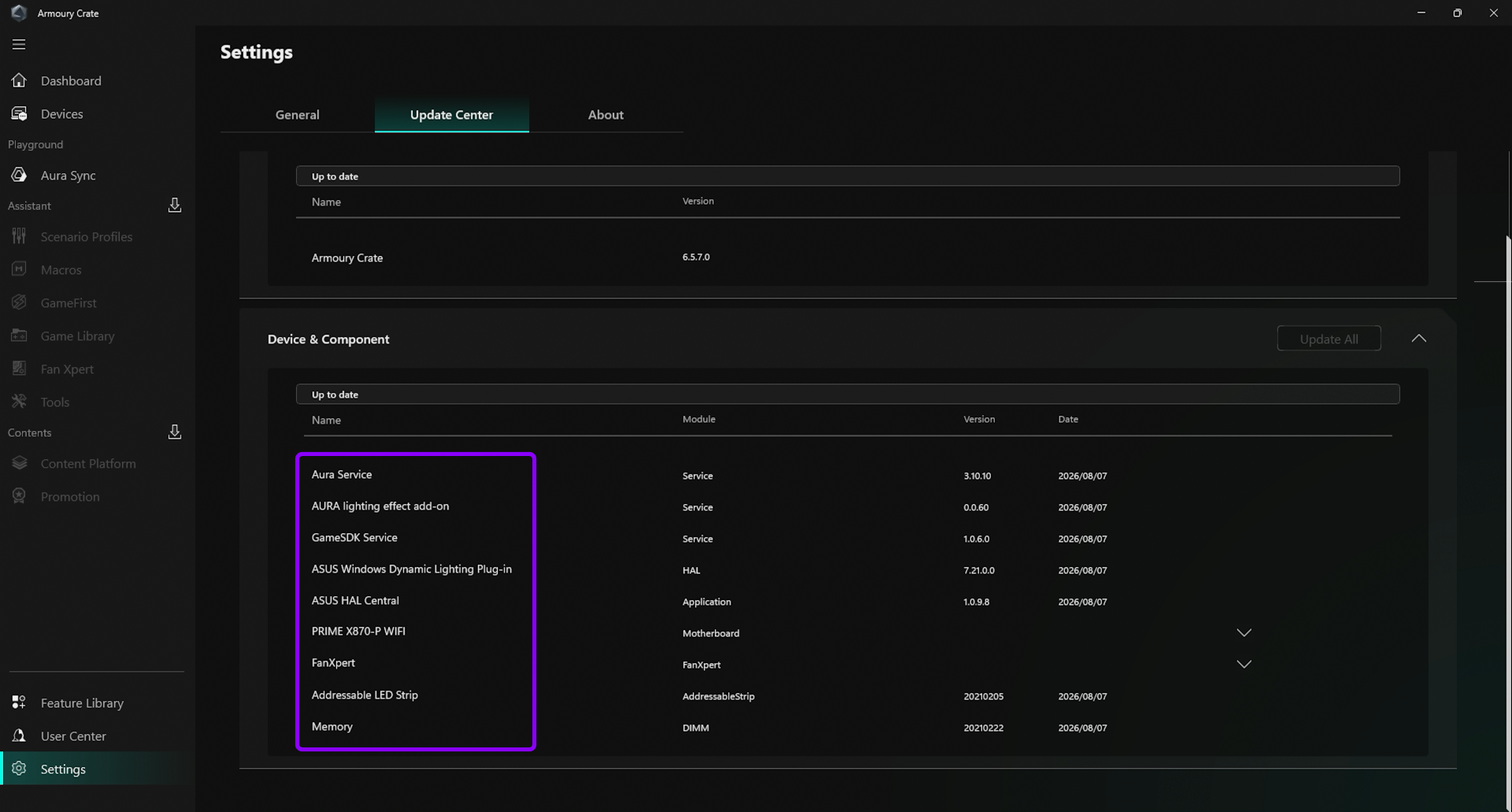Image resolution: width=1512 pixels, height=812 pixels.
Task: Click the Armoury Crate logo icon
Action: tap(19, 13)
